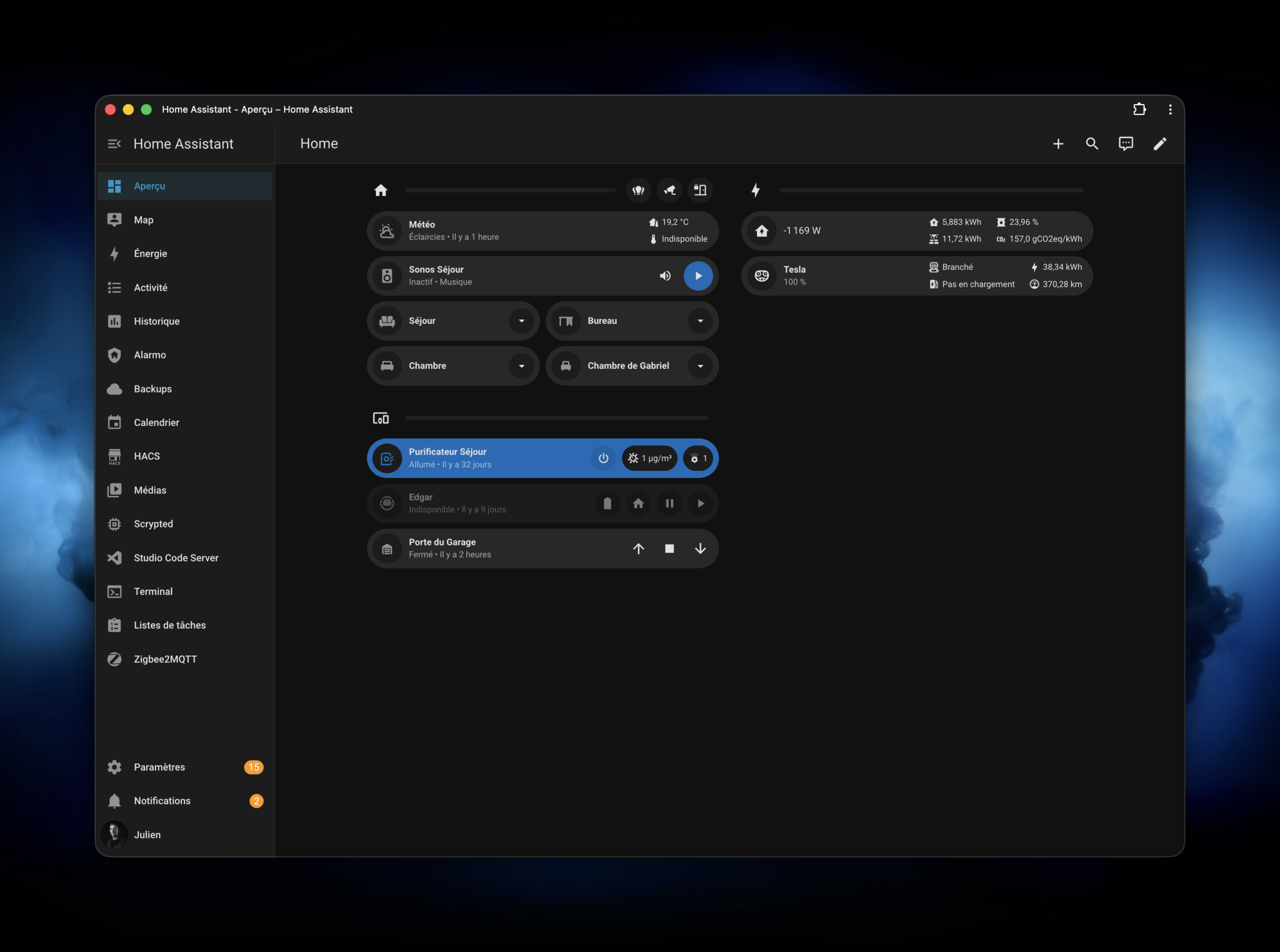This screenshot has height=952, width=1280.
Task: Open the Alarmo panel
Action: (x=185, y=355)
